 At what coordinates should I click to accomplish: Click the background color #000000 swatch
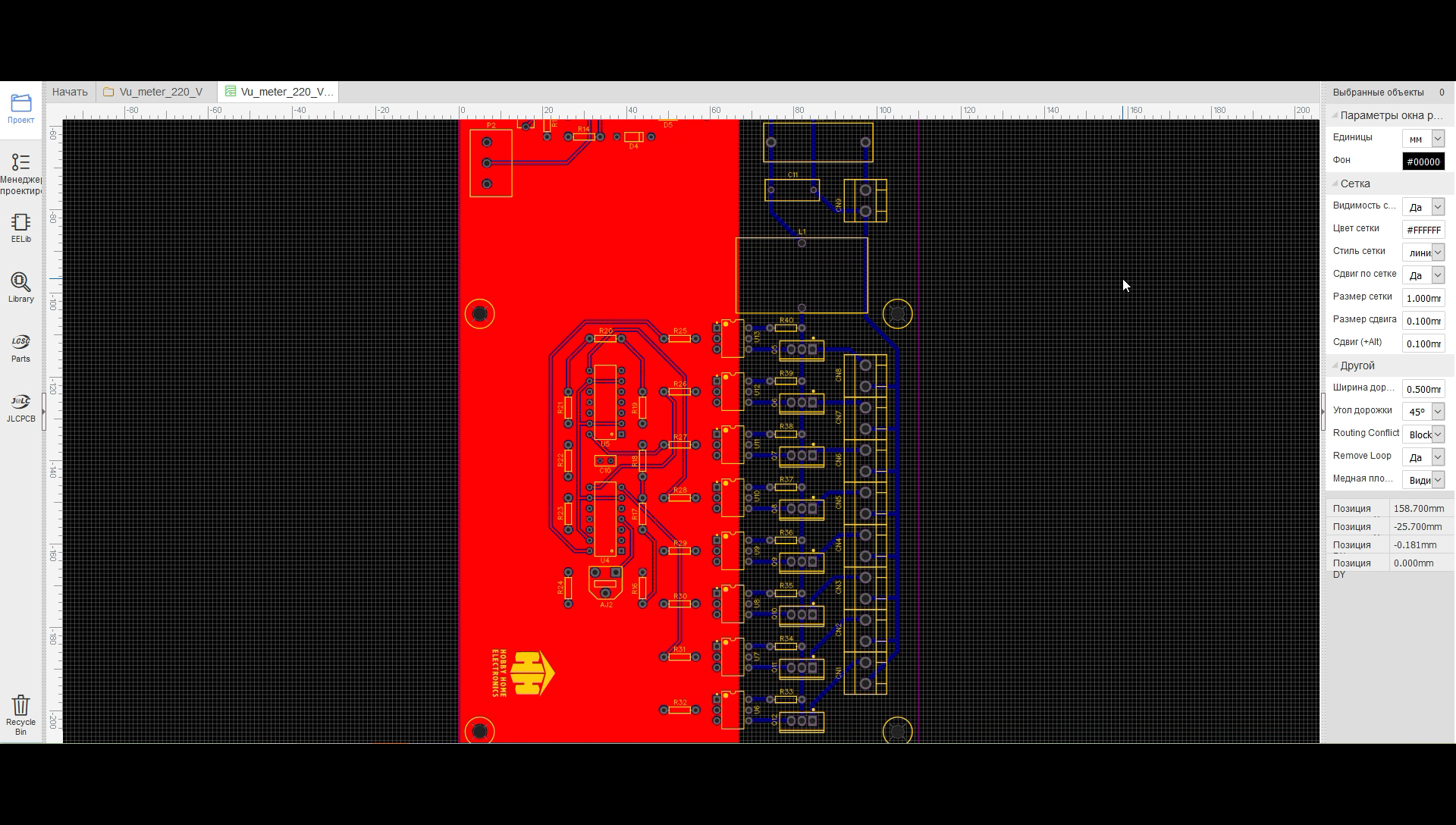point(1423,162)
